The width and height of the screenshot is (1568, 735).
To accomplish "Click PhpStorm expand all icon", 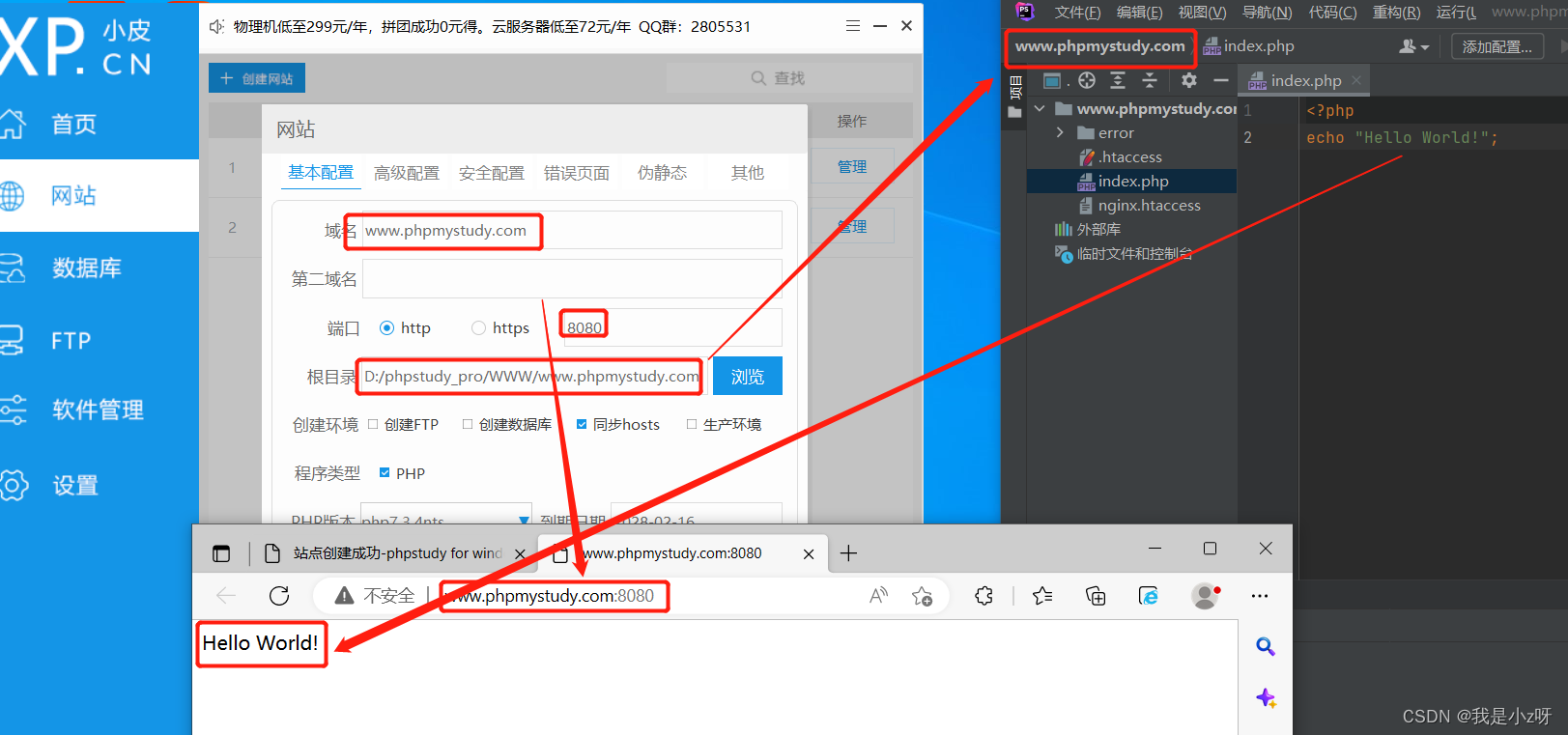I will (x=1118, y=80).
